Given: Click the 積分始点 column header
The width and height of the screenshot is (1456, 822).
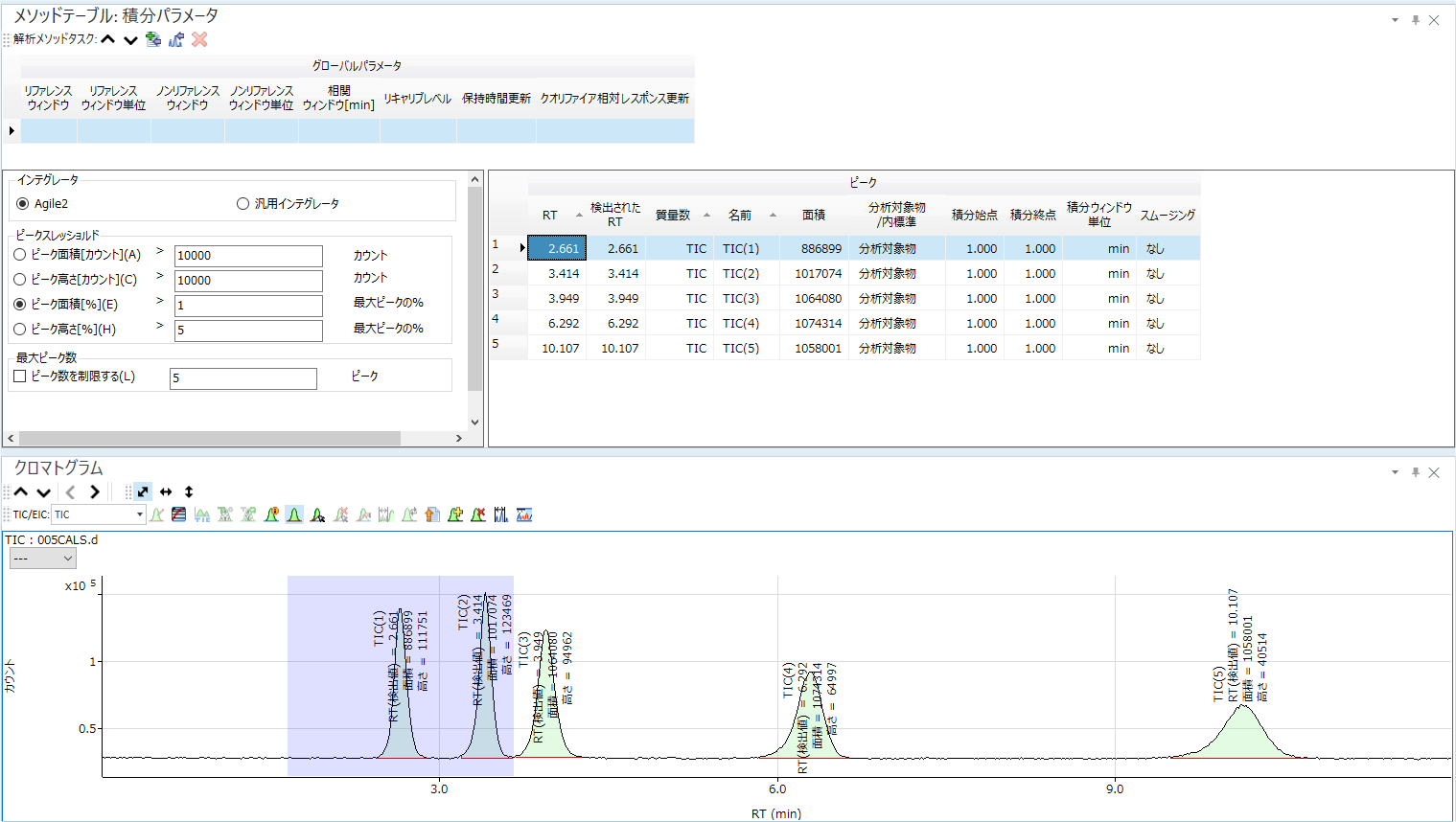Looking at the screenshot, I should 974,215.
